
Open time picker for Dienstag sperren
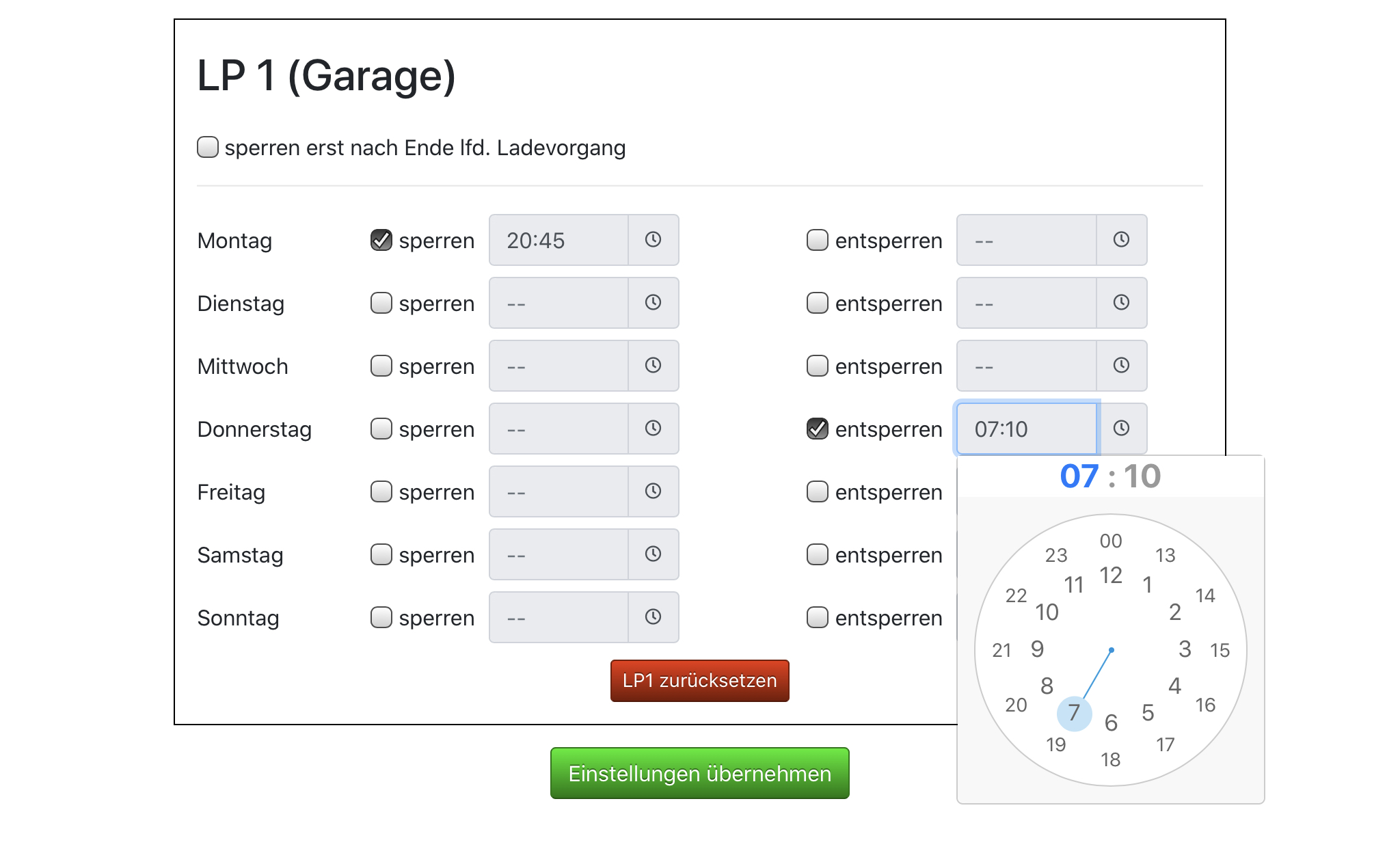point(653,303)
